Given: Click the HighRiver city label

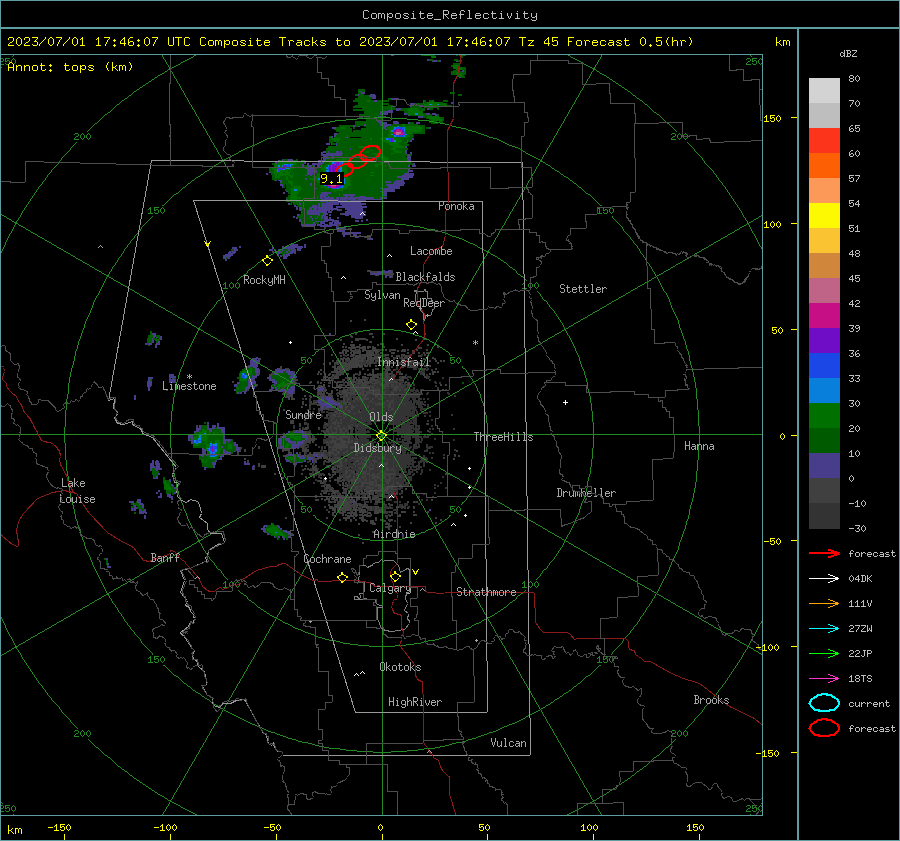Looking at the screenshot, I should point(415,702).
